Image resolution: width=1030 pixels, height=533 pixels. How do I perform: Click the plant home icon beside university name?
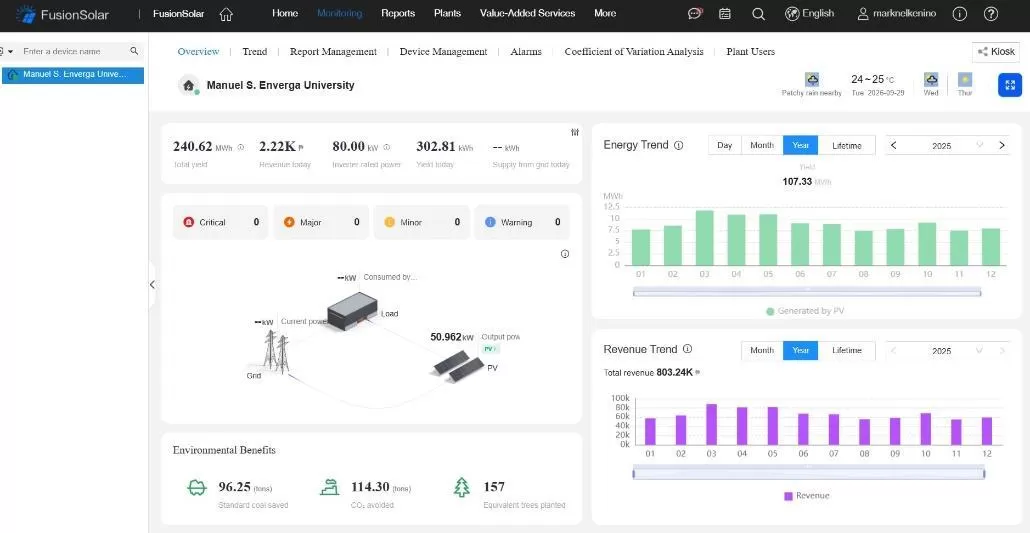click(x=189, y=85)
